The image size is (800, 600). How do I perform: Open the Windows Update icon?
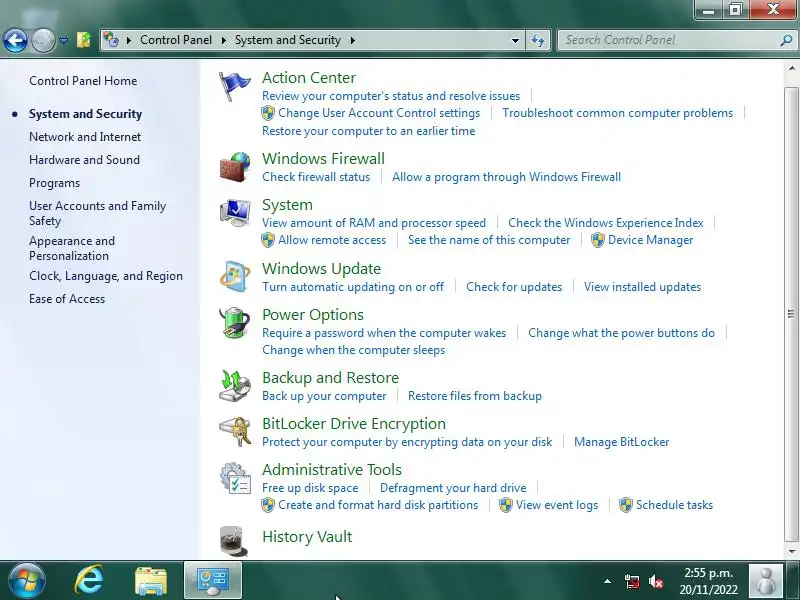pyautogui.click(x=235, y=277)
